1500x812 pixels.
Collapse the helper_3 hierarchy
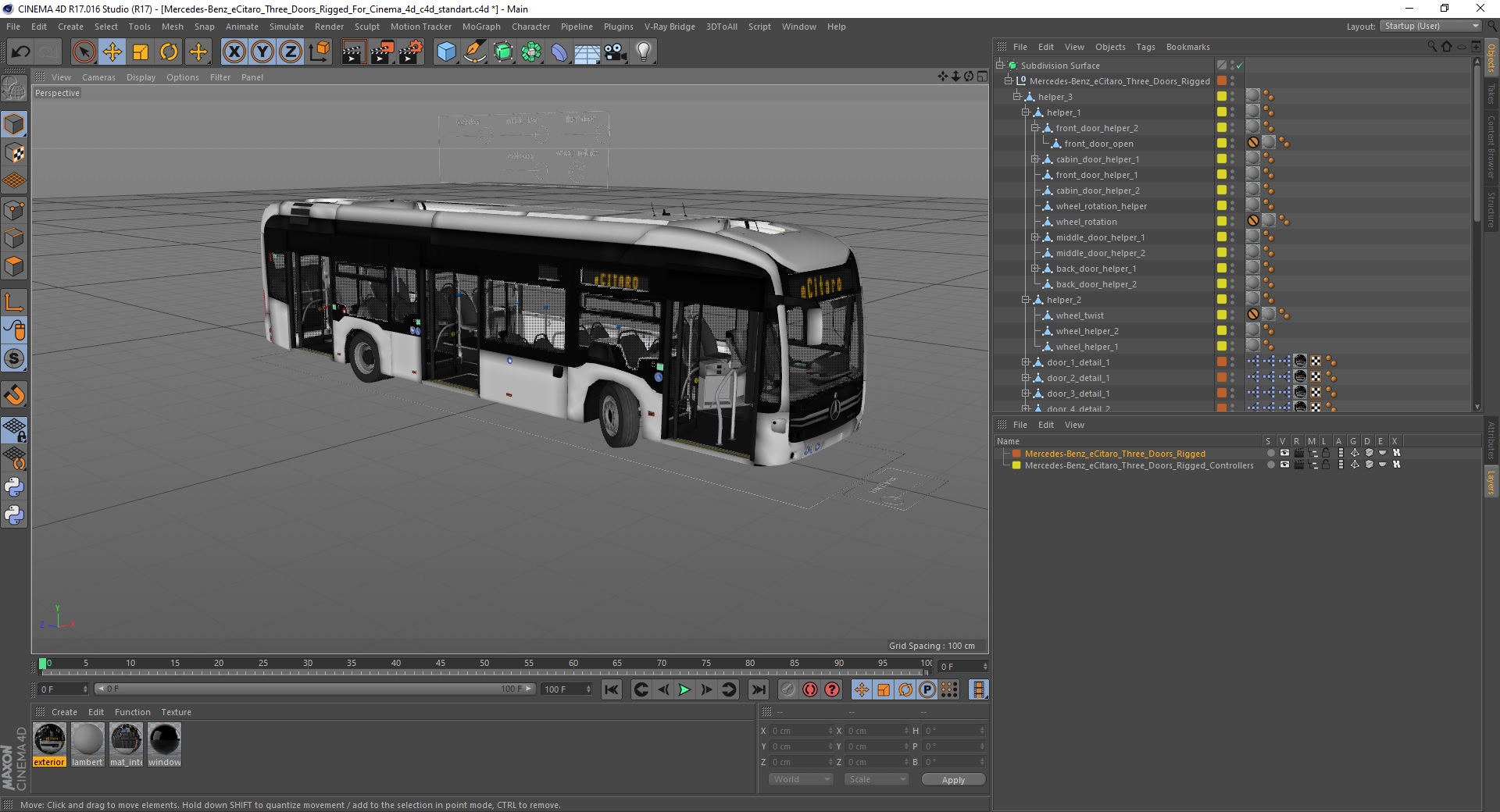[x=1017, y=97]
